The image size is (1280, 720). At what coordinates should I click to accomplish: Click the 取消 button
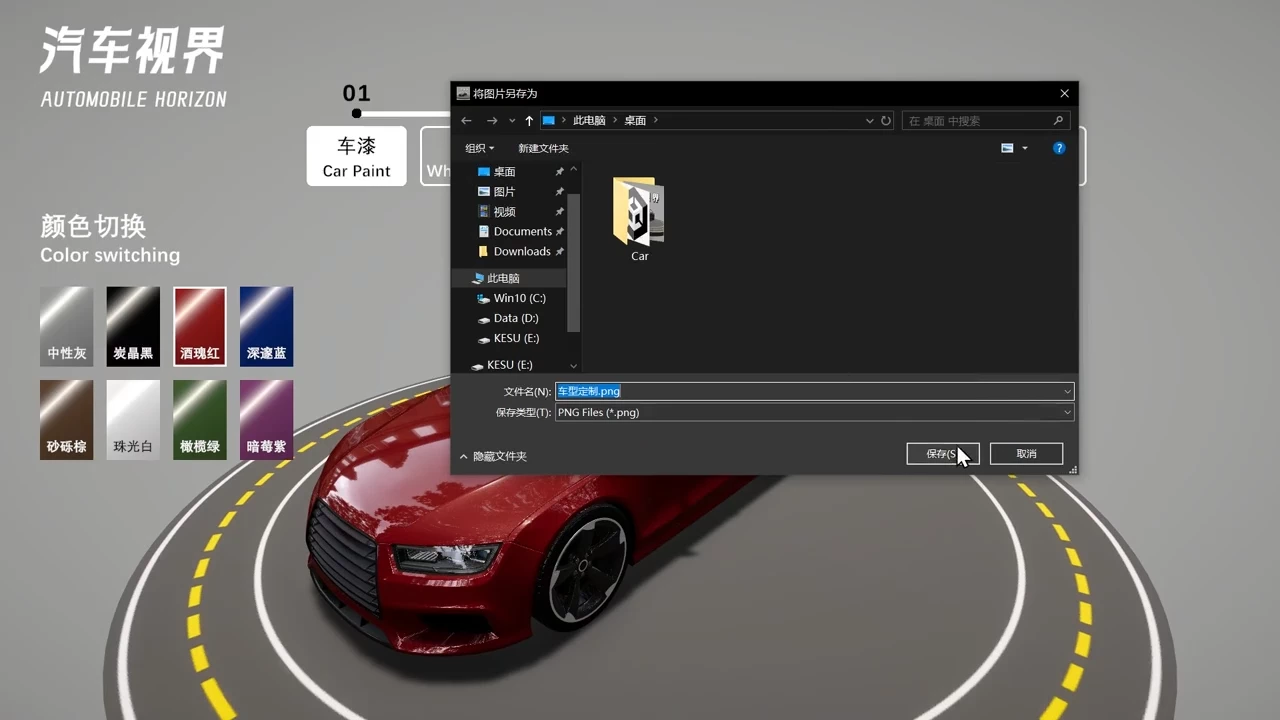click(x=1026, y=454)
